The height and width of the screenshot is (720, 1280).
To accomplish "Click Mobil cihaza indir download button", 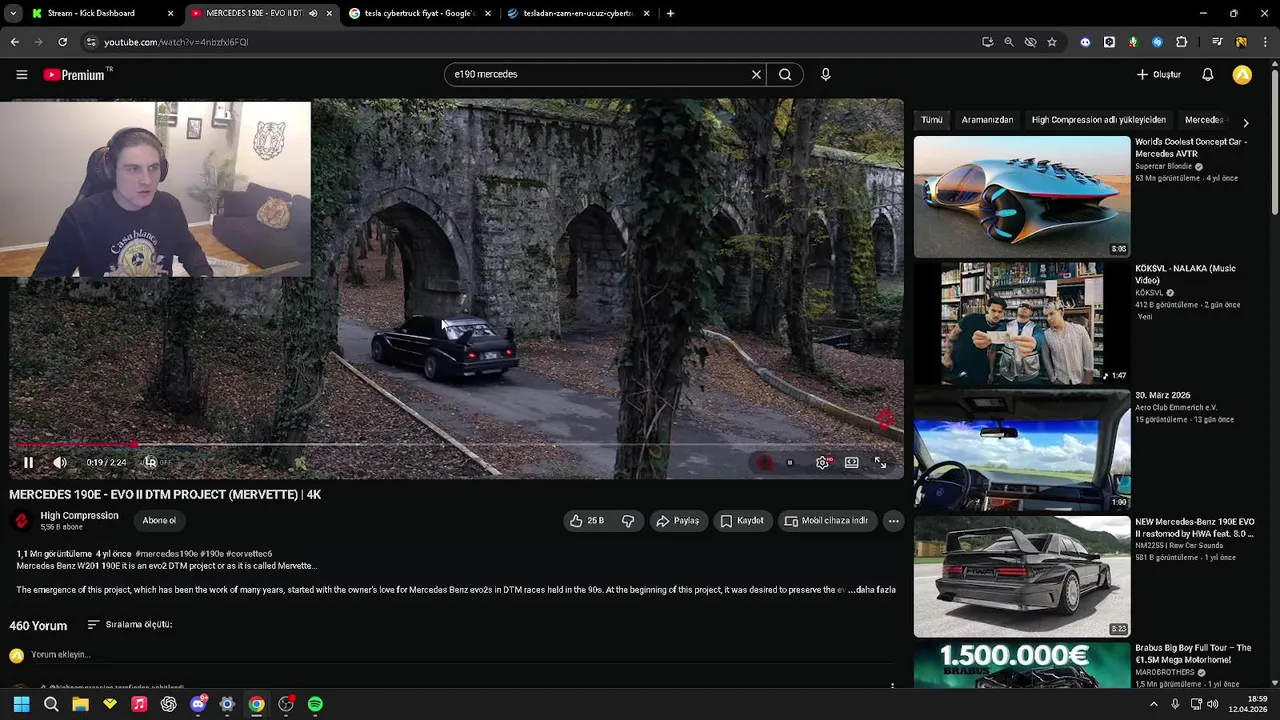I will (x=826, y=521).
